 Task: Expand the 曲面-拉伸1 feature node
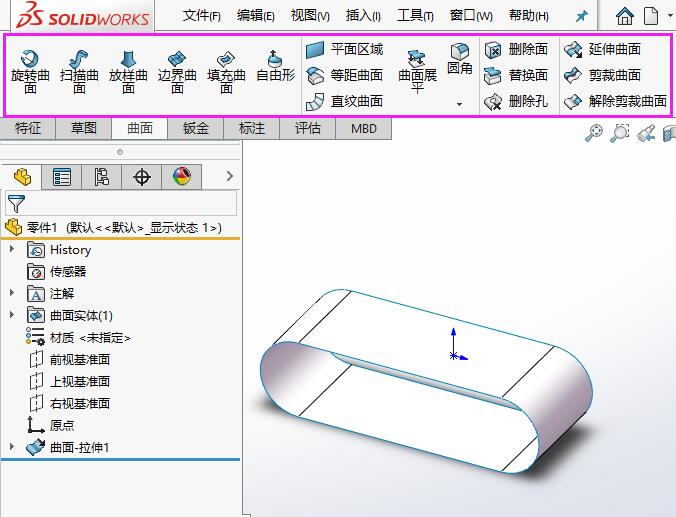(12, 447)
